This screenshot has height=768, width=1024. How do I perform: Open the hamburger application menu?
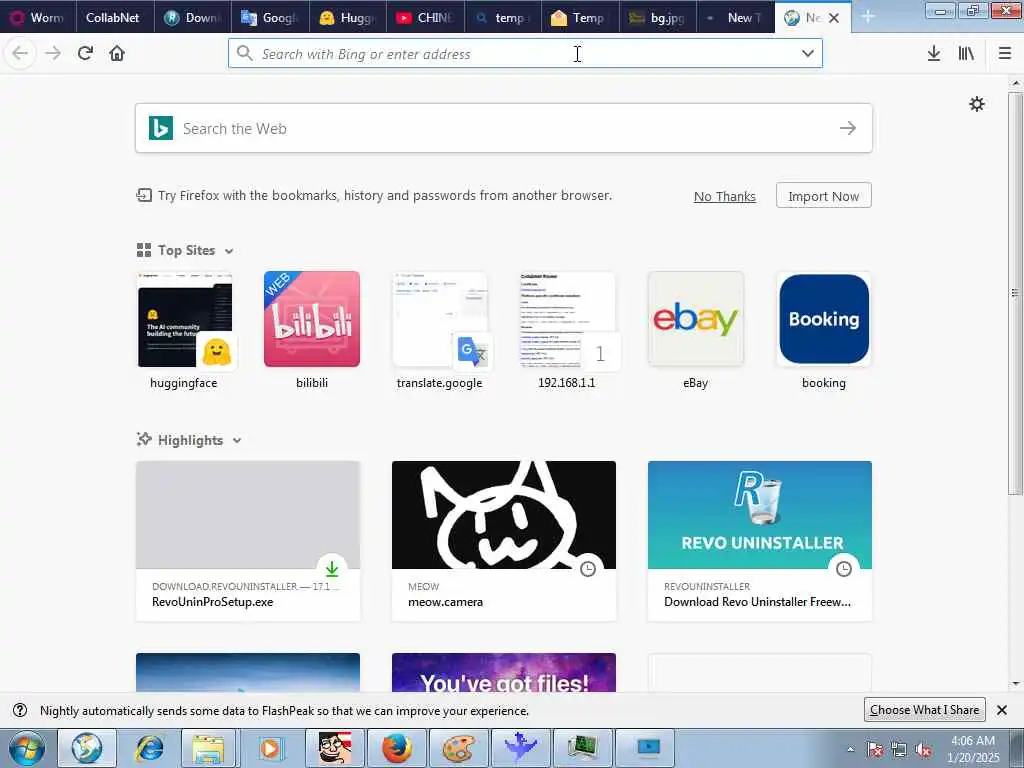[1005, 54]
